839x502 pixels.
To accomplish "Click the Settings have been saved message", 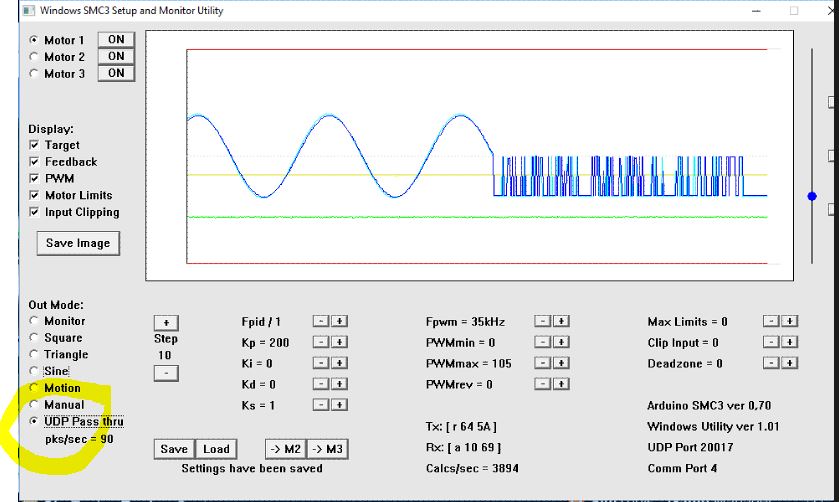I will point(252,468).
